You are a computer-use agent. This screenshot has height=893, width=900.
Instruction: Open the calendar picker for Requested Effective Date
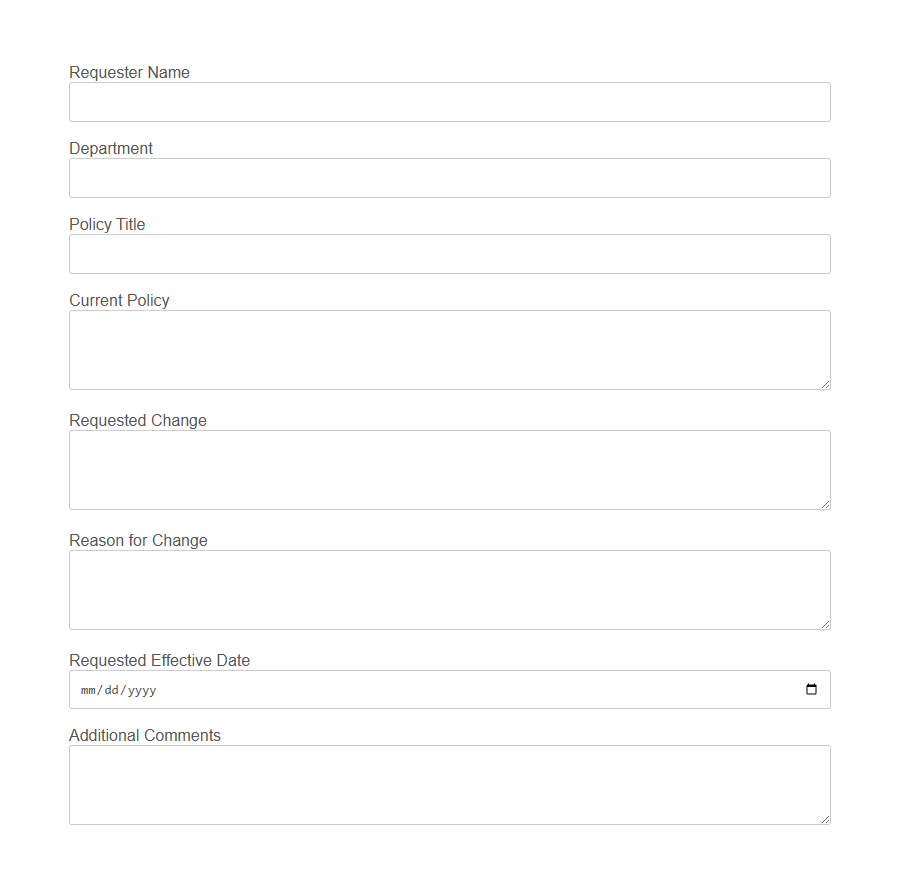(810, 689)
